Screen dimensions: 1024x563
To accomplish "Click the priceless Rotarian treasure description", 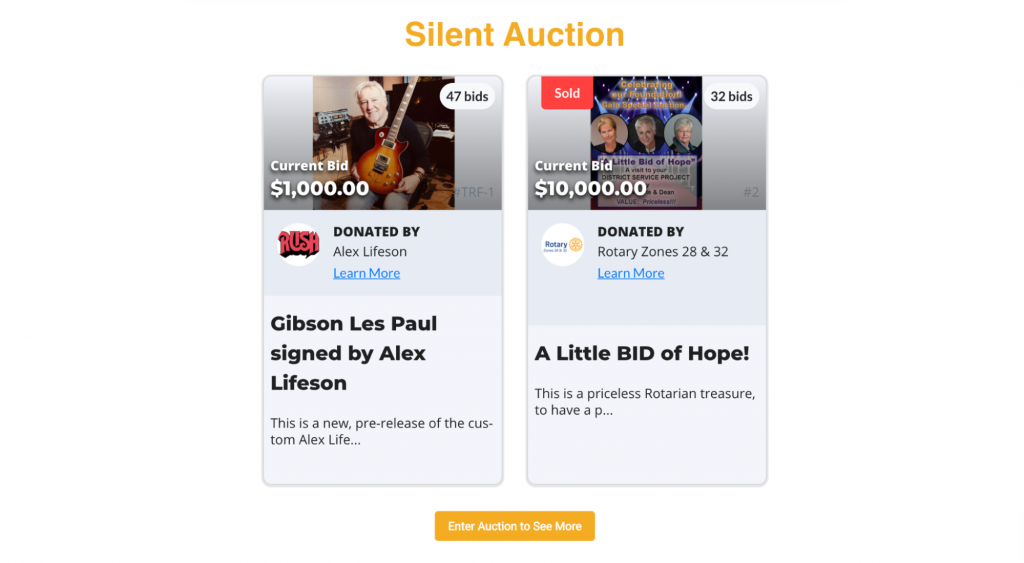I will 645,402.
